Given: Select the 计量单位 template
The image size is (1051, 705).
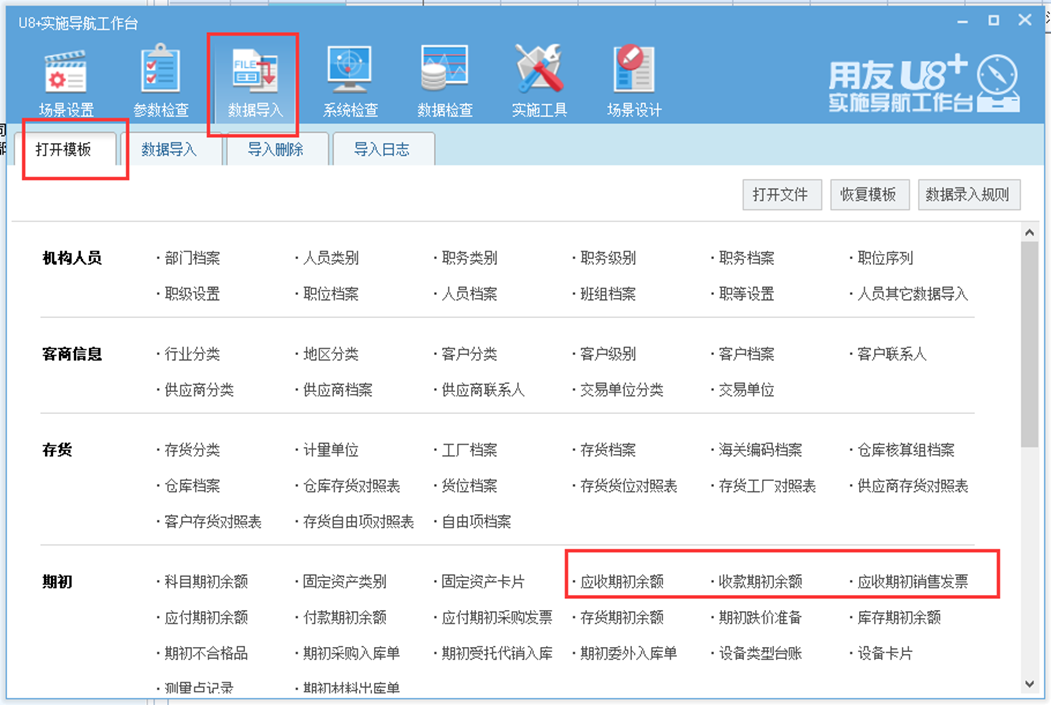Looking at the screenshot, I should pos(330,450).
